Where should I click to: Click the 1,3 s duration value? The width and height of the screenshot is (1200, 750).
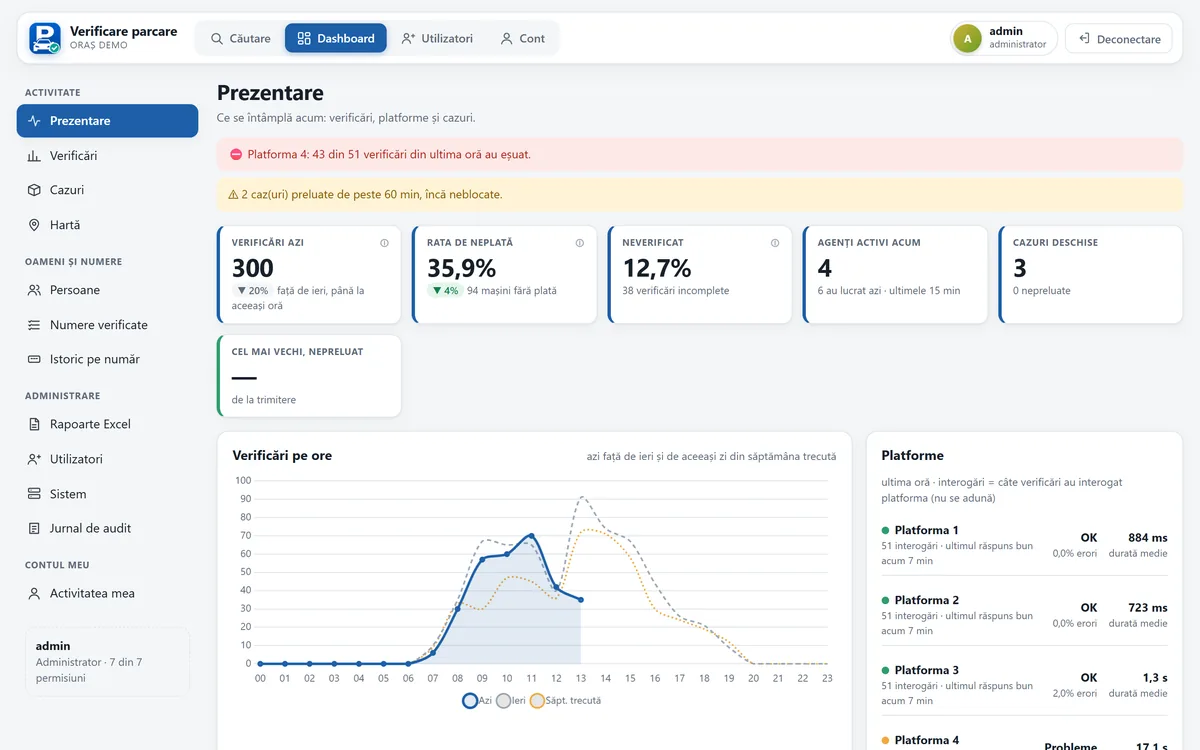point(1155,678)
